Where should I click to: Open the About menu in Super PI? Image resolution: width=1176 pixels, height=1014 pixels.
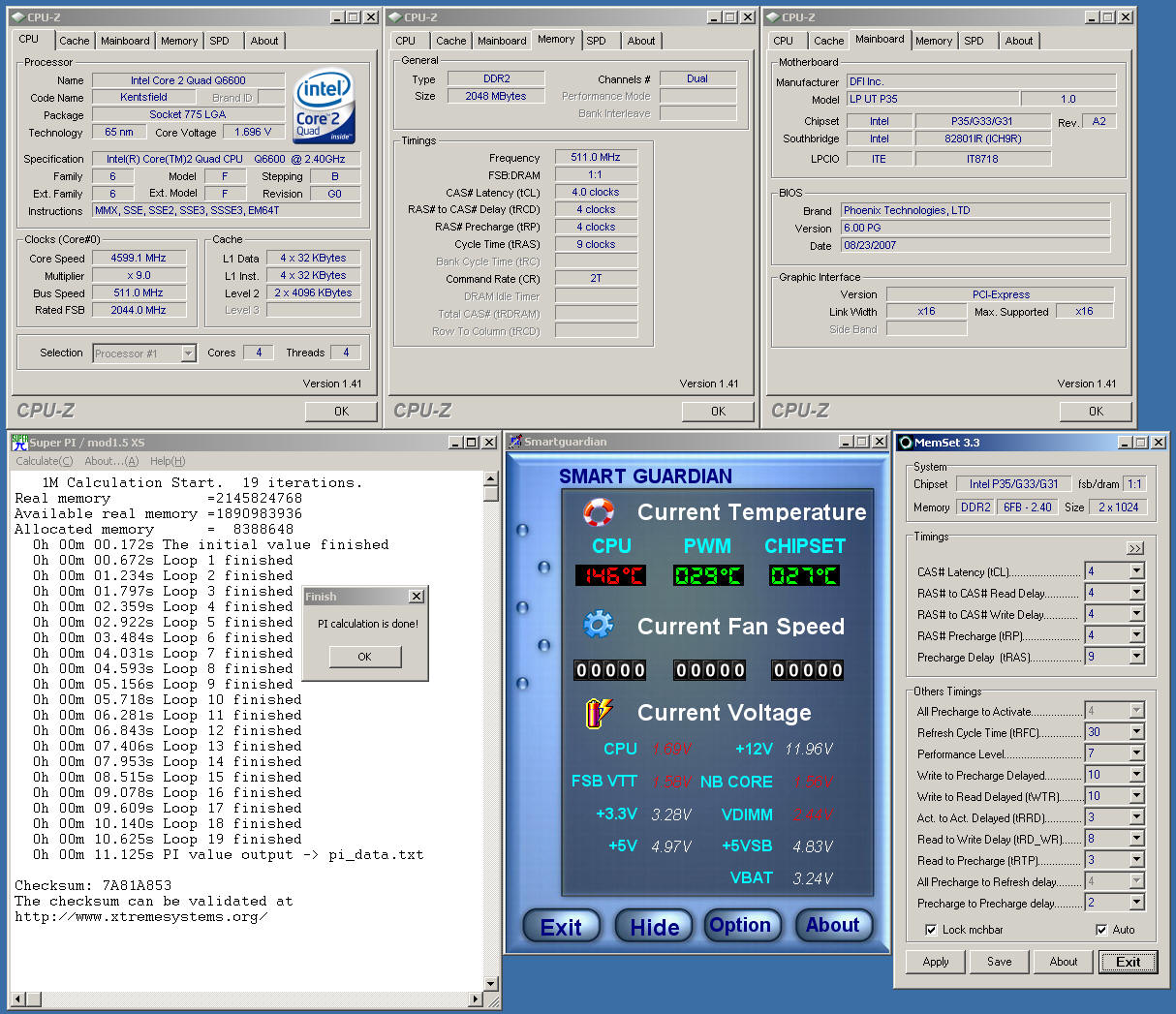(111, 461)
